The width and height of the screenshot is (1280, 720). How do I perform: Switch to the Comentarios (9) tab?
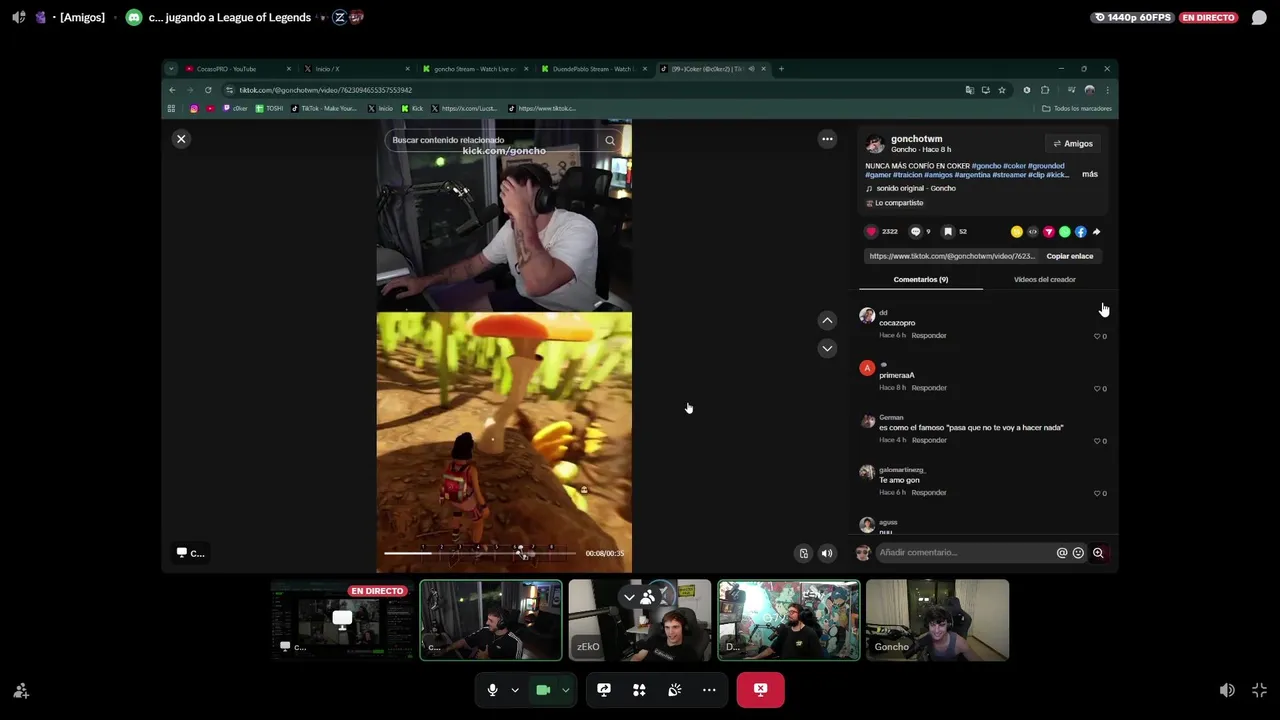click(x=921, y=280)
